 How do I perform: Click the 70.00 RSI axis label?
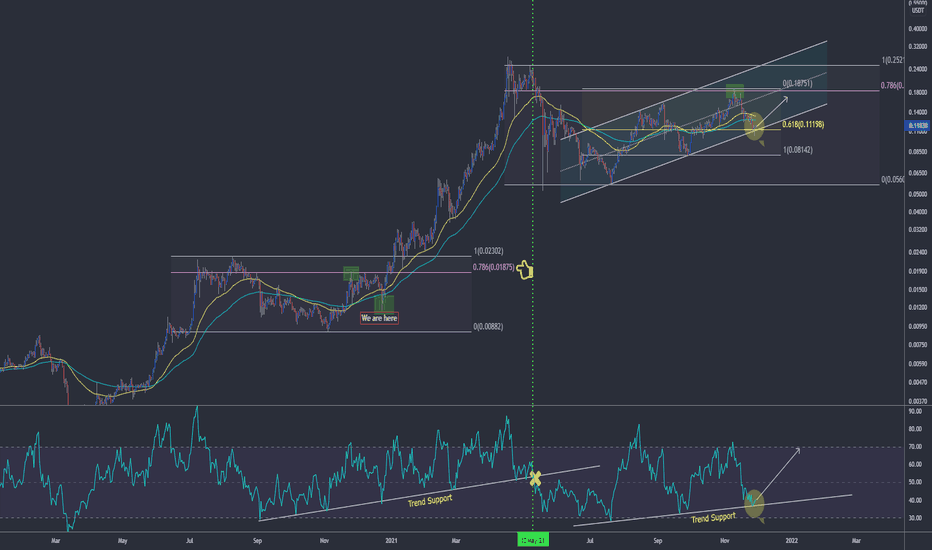tap(915, 447)
